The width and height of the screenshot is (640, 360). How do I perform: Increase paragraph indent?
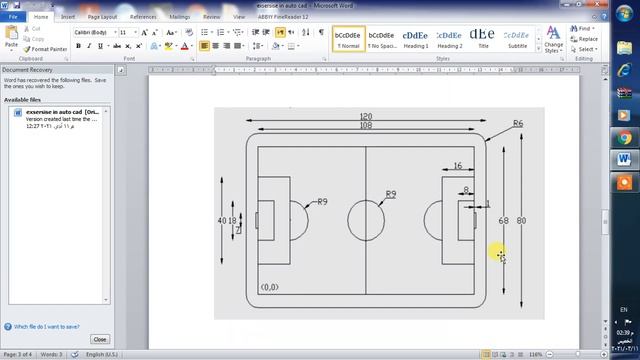click(x=266, y=33)
